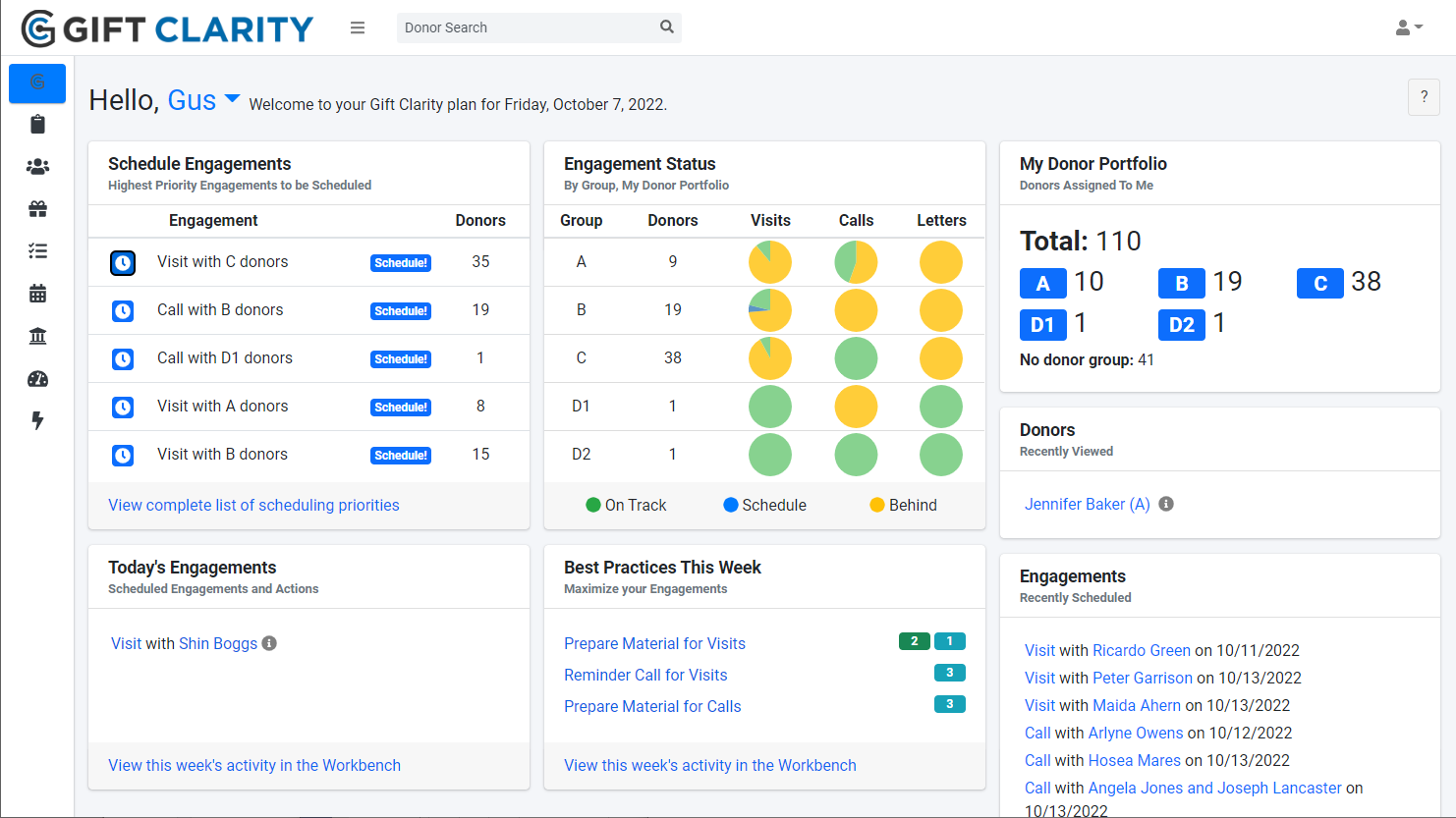Open Workbench link under Today's Engagements

254,765
